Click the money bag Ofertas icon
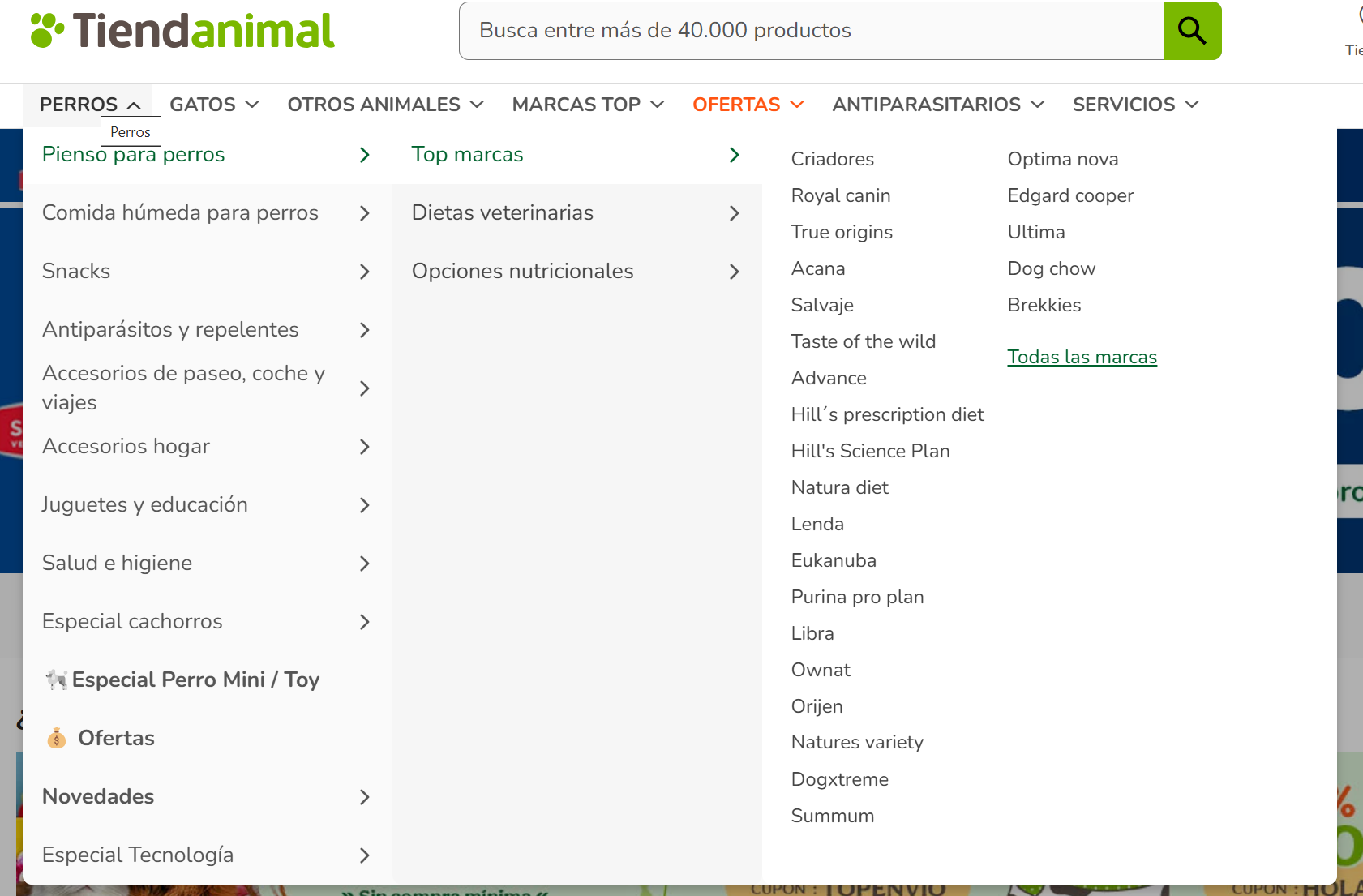The width and height of the screenshot is (1363, 896). (x=56, y=738)
